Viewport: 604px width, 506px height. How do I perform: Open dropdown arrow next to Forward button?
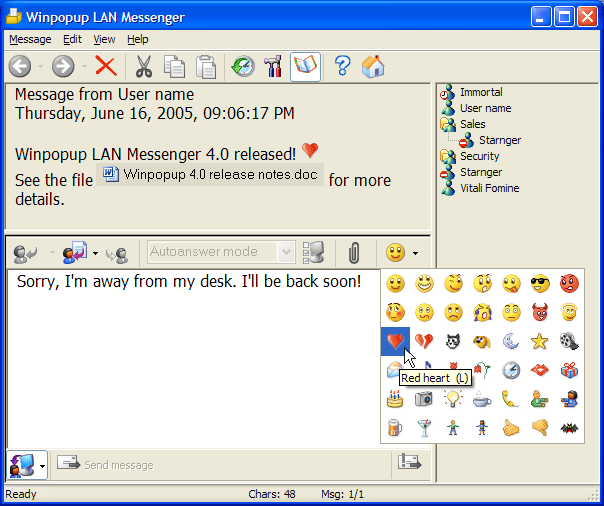(x=84, y=67)
